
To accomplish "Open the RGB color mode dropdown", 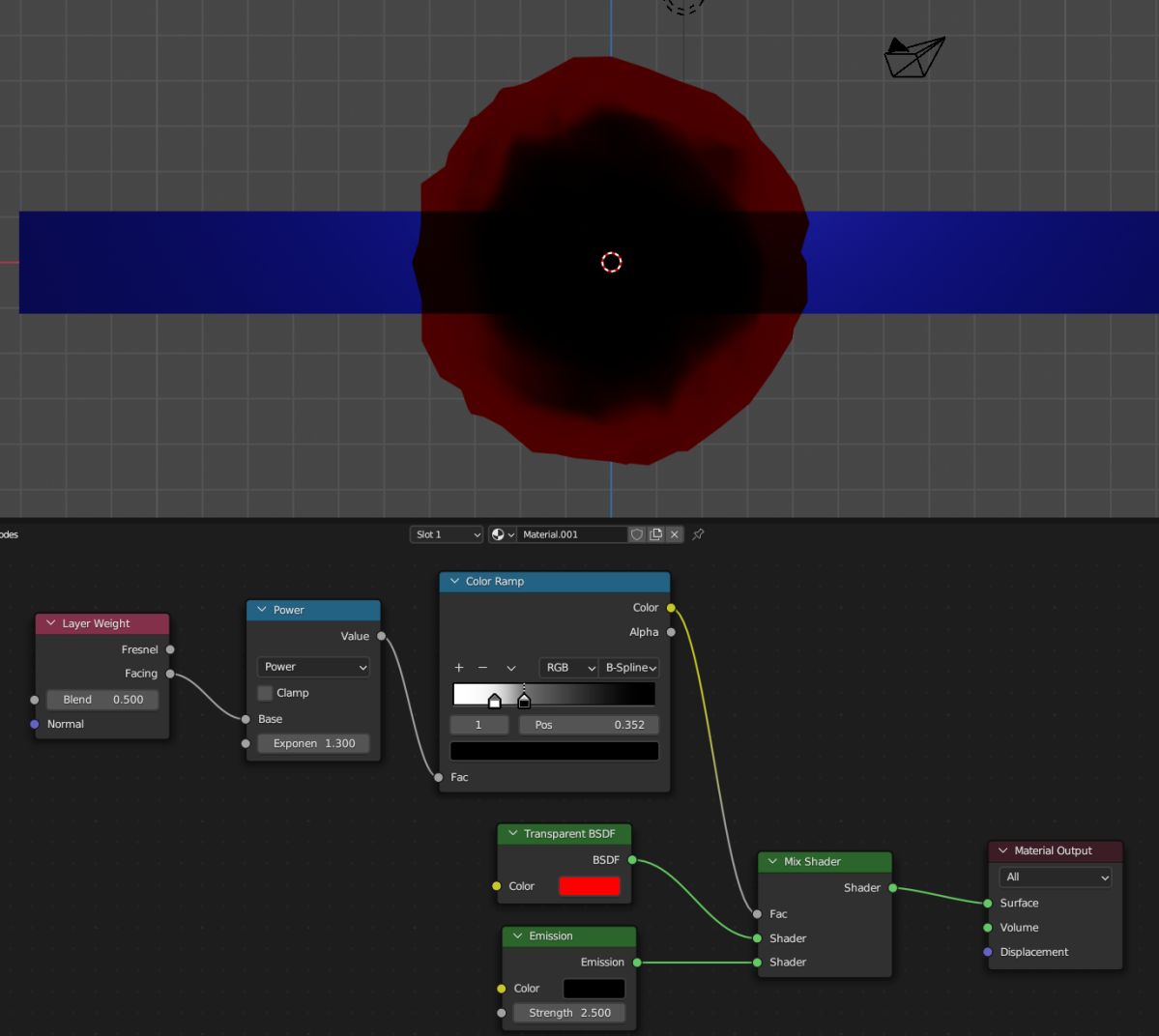I will [x=567, y=667].
